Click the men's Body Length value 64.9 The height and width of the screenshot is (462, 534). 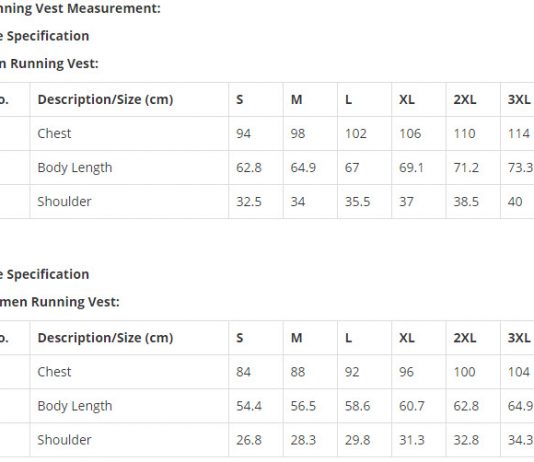click(x=303, y=168)
